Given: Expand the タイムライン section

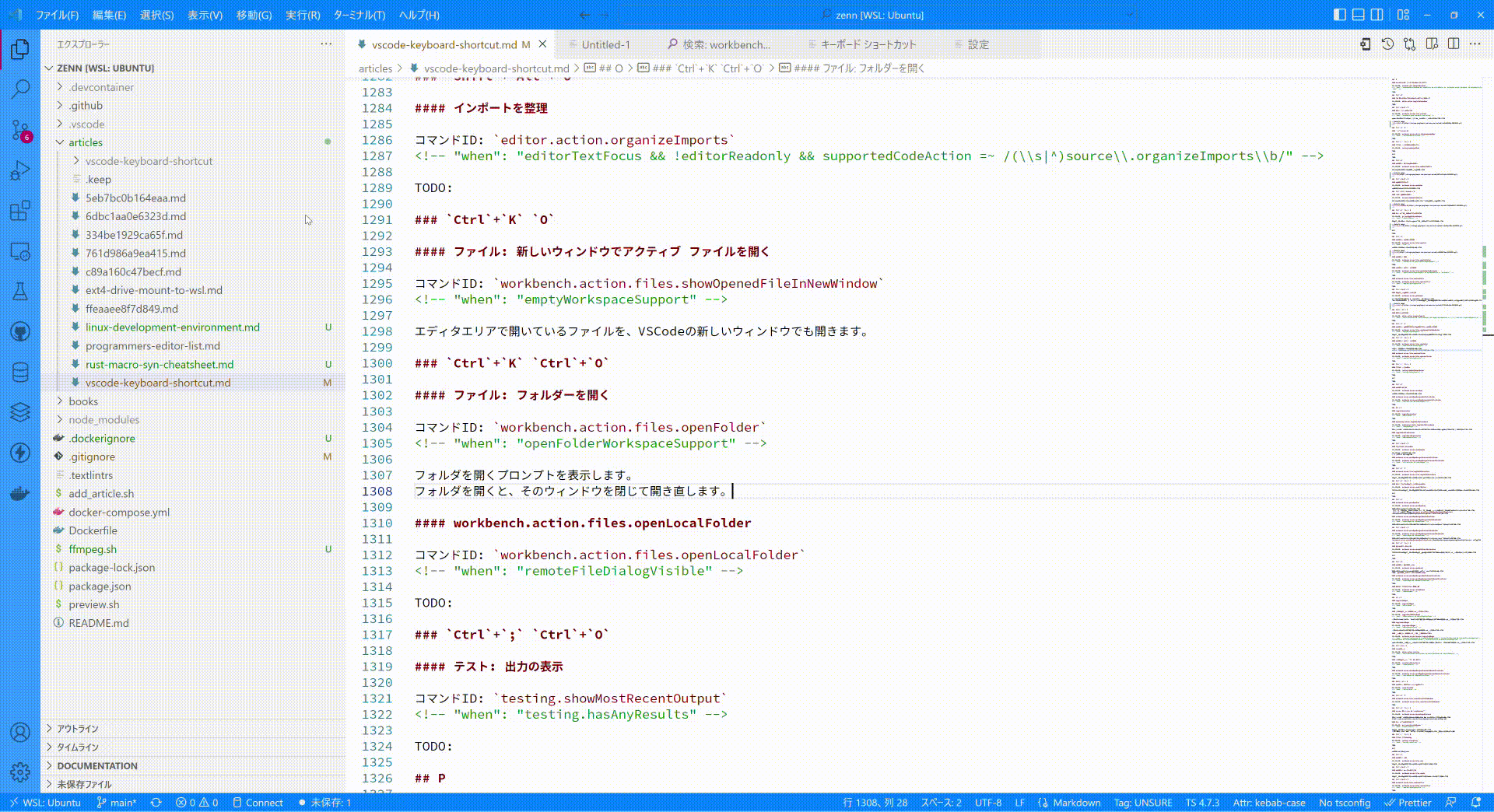Looking at the screenshot, I should [x=193, y=747].
